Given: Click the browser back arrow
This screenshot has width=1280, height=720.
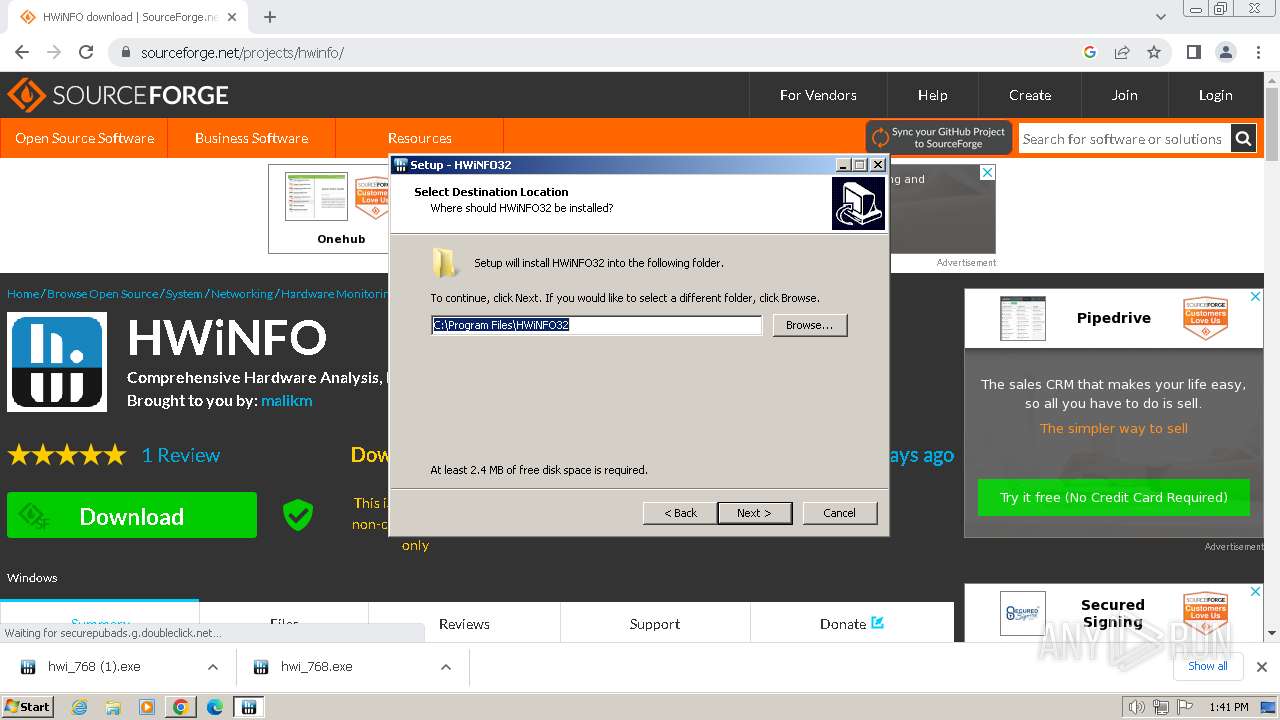Looking at the screenshot, I should click(x=22, y=52).
